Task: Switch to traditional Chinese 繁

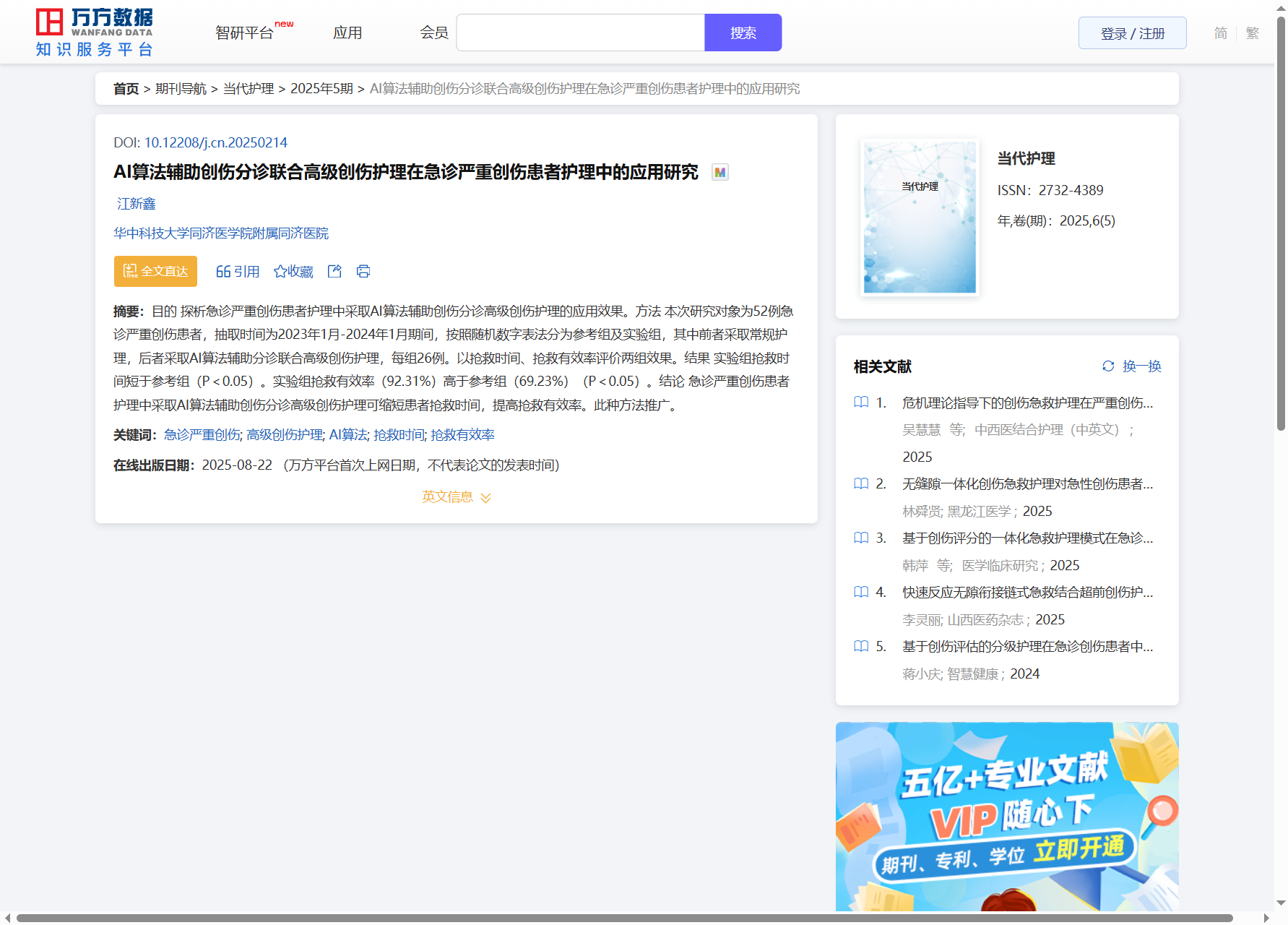Action: [x=1253, y=33]
